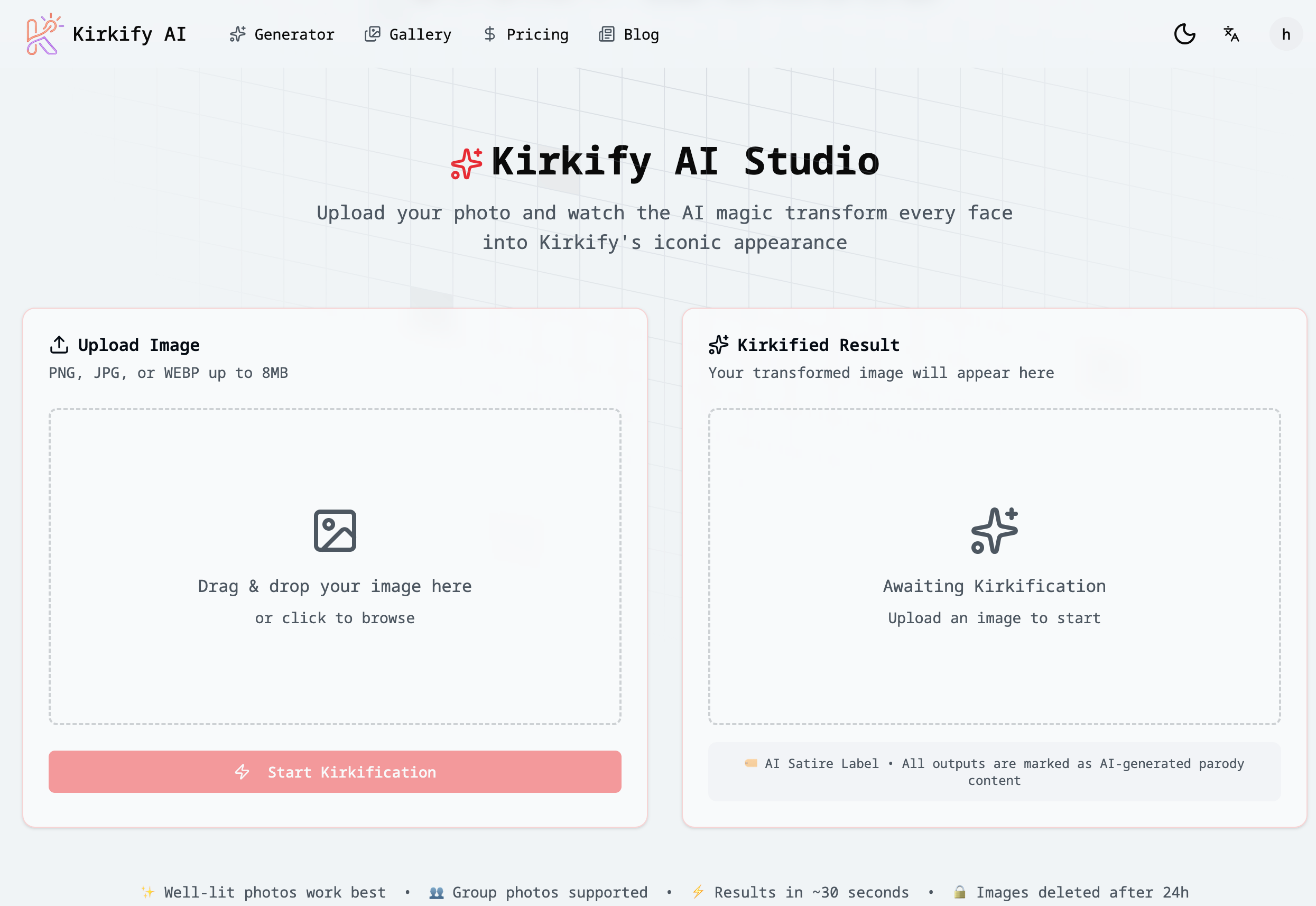
Task: Switch to the Gallery page
Action: click(407, 34)
